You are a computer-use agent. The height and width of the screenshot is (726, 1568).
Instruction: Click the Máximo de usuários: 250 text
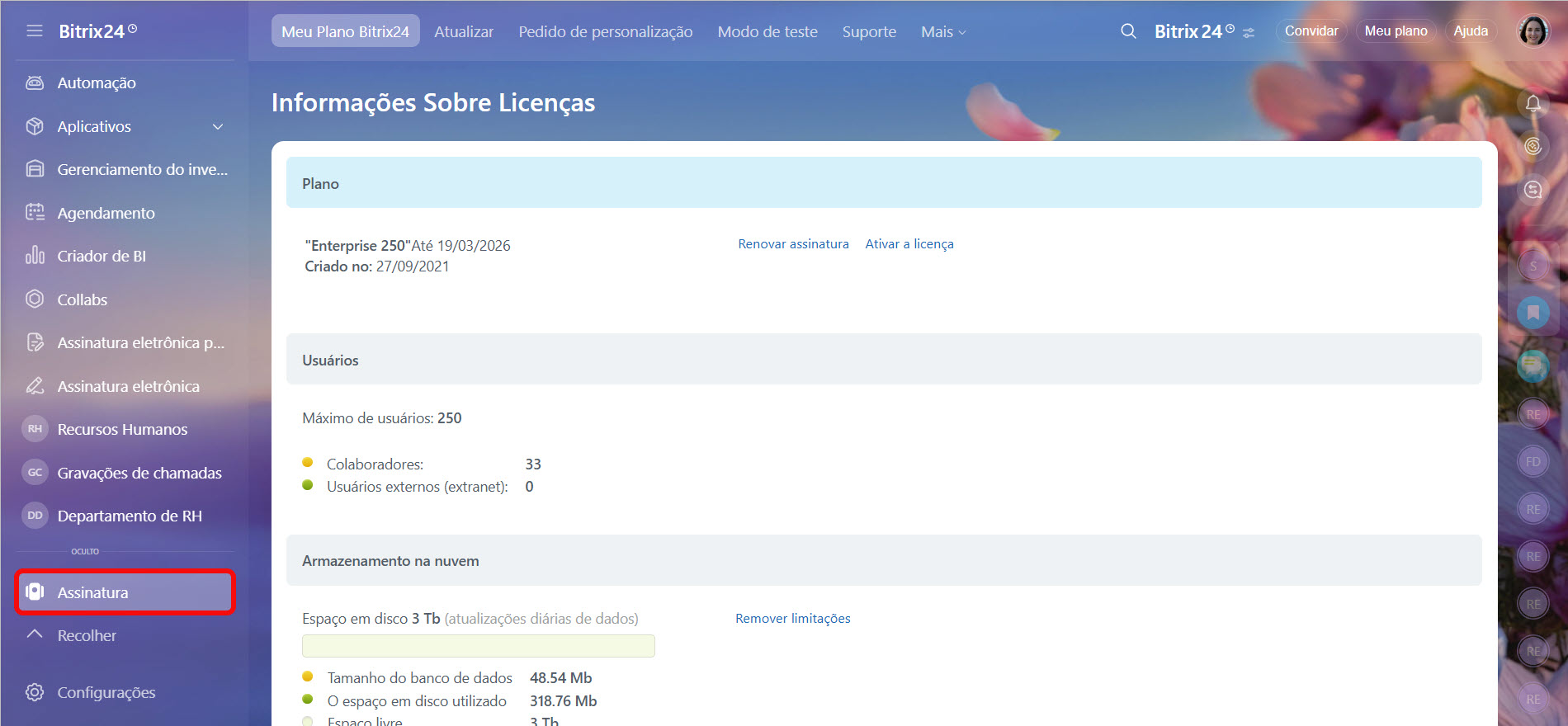pyautogui.click(x=382, y=418)
